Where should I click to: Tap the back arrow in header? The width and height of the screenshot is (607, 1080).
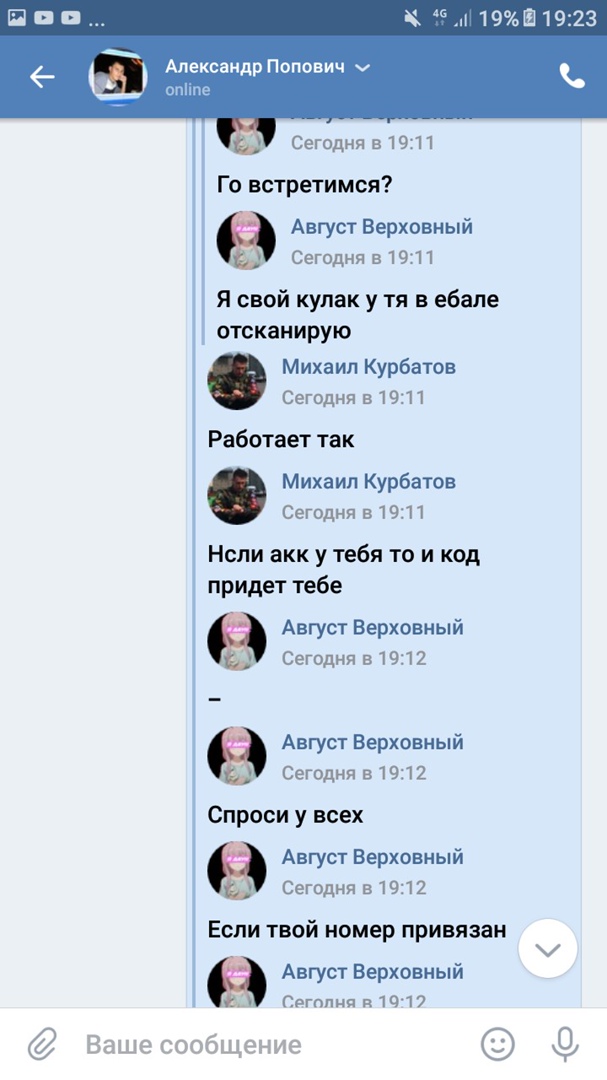coord(42,76)
